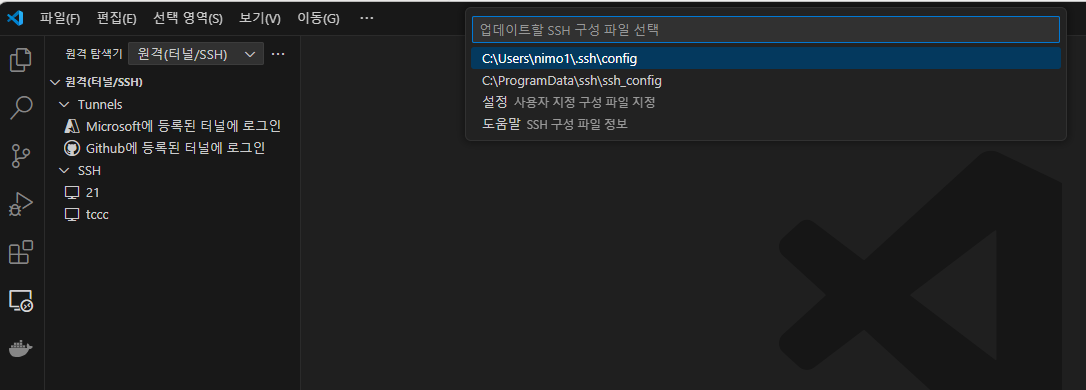Open 선택 영역(S) menu

pos(188,19)
